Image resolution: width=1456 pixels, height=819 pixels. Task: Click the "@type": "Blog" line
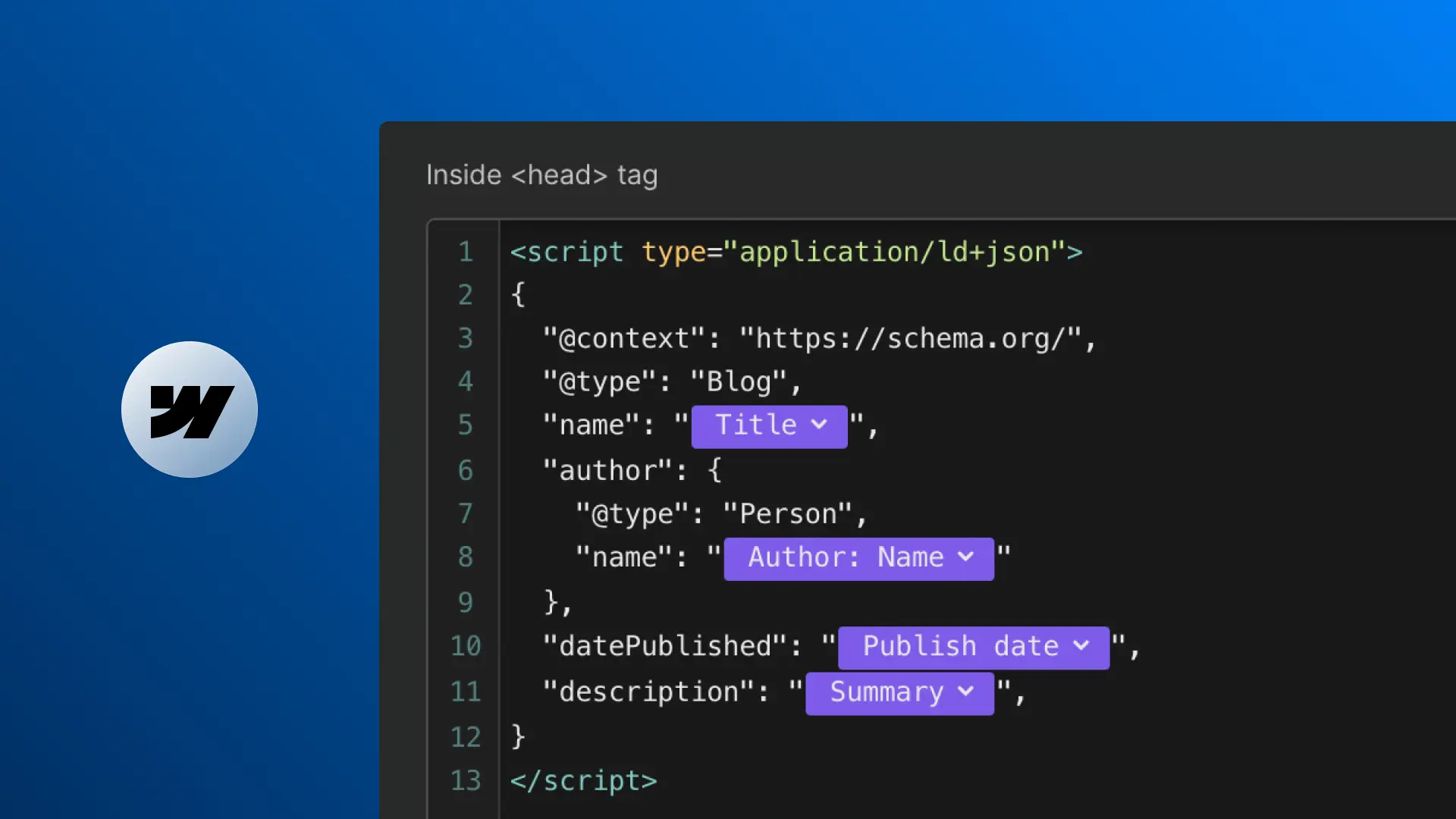tap(672, 382)
